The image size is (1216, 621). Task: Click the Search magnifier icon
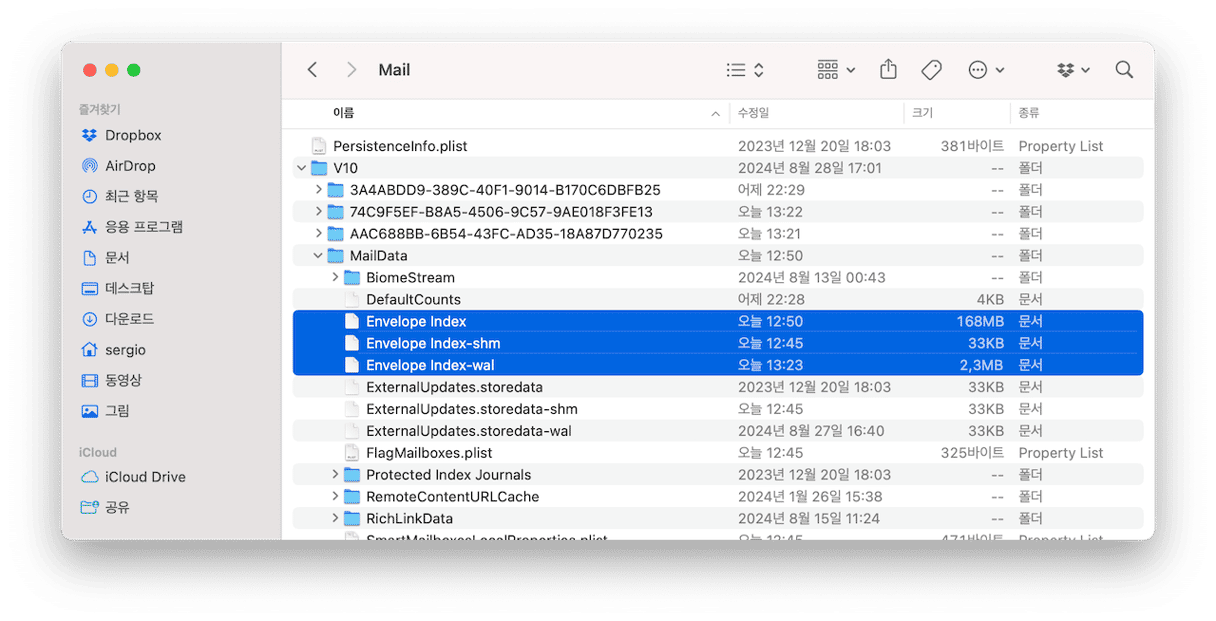(x=1124, y=70)
